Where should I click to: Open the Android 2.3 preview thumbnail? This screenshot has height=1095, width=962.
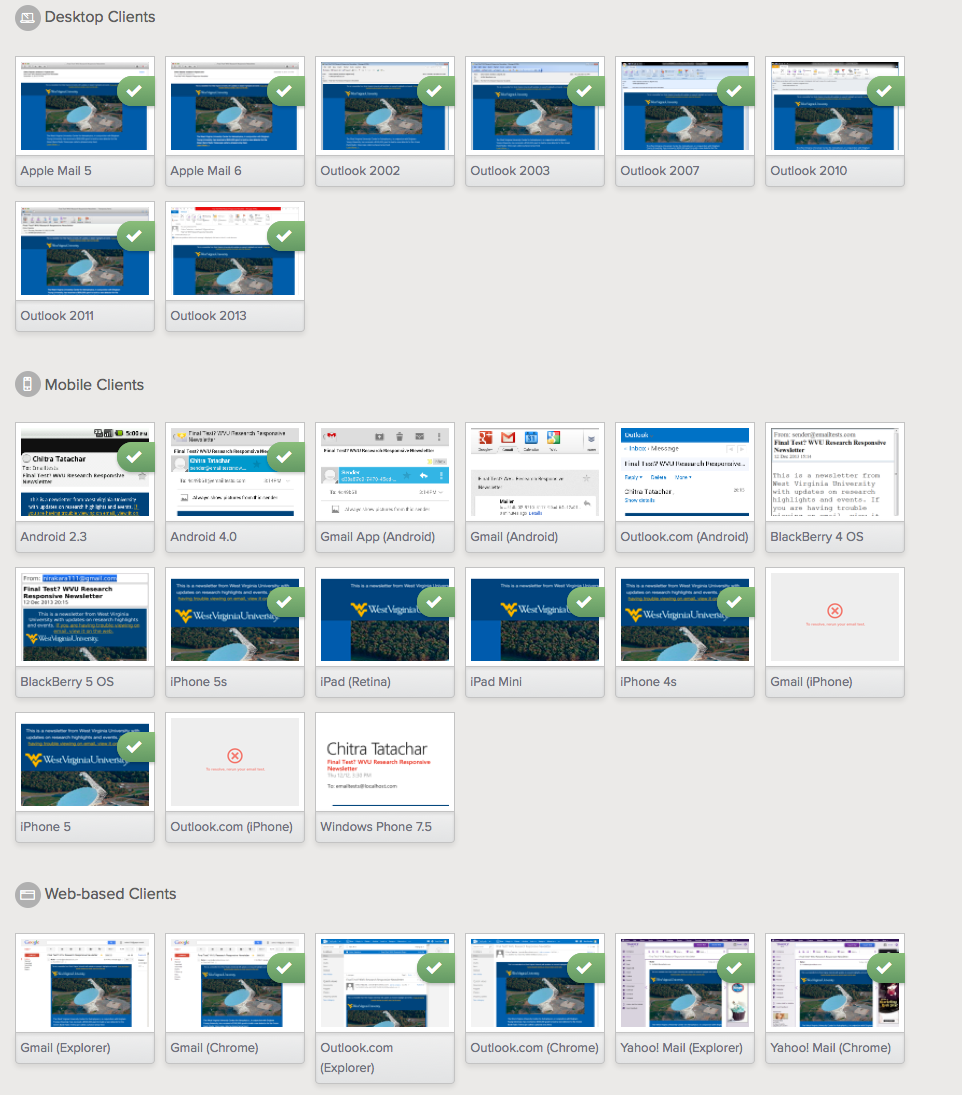(x=84, y=471)
